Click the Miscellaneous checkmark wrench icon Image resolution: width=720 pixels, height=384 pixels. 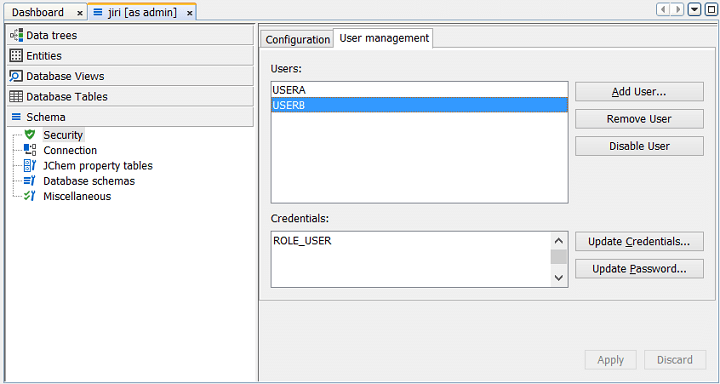[x=30, y=196]
